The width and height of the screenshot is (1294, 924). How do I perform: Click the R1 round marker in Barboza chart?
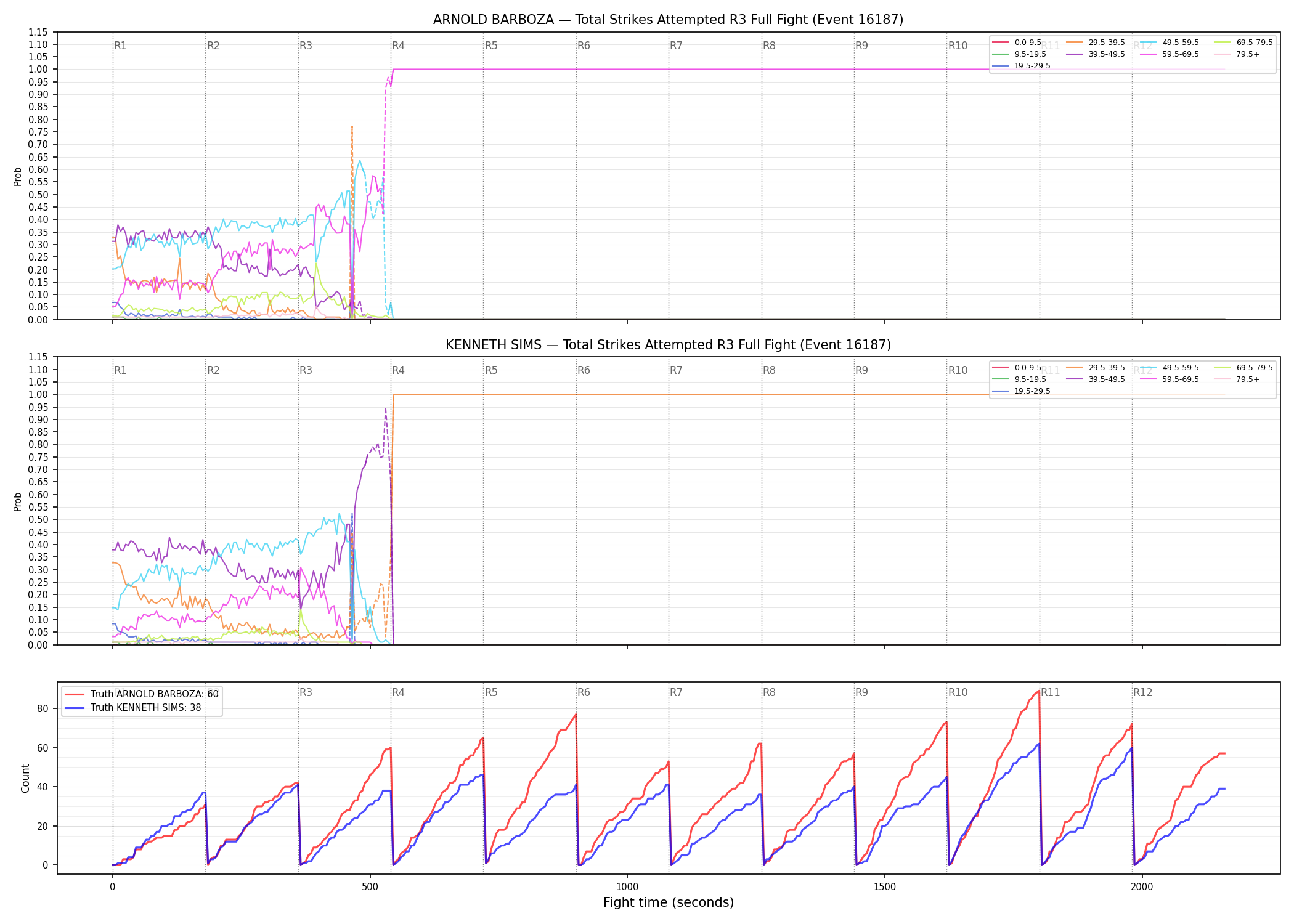(120, 46)
